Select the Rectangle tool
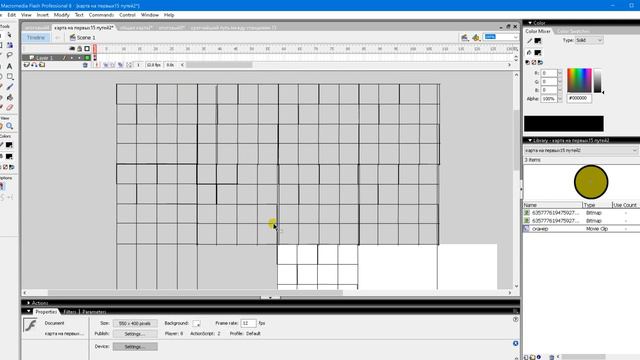The image size is (640, 360). [10, 76]
